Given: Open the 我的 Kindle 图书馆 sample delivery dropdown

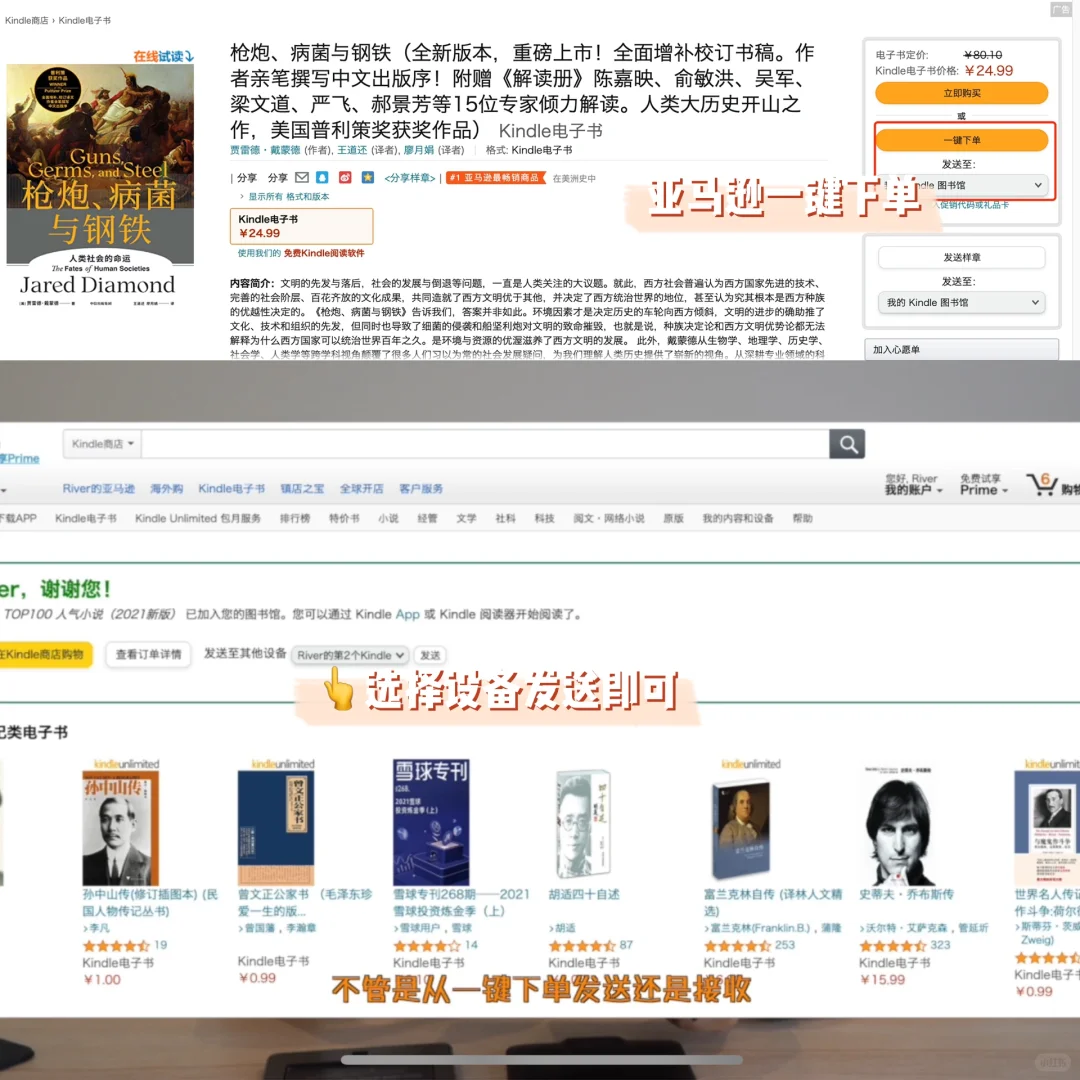Looking at the screenshot, I should [x=962, y=302].
